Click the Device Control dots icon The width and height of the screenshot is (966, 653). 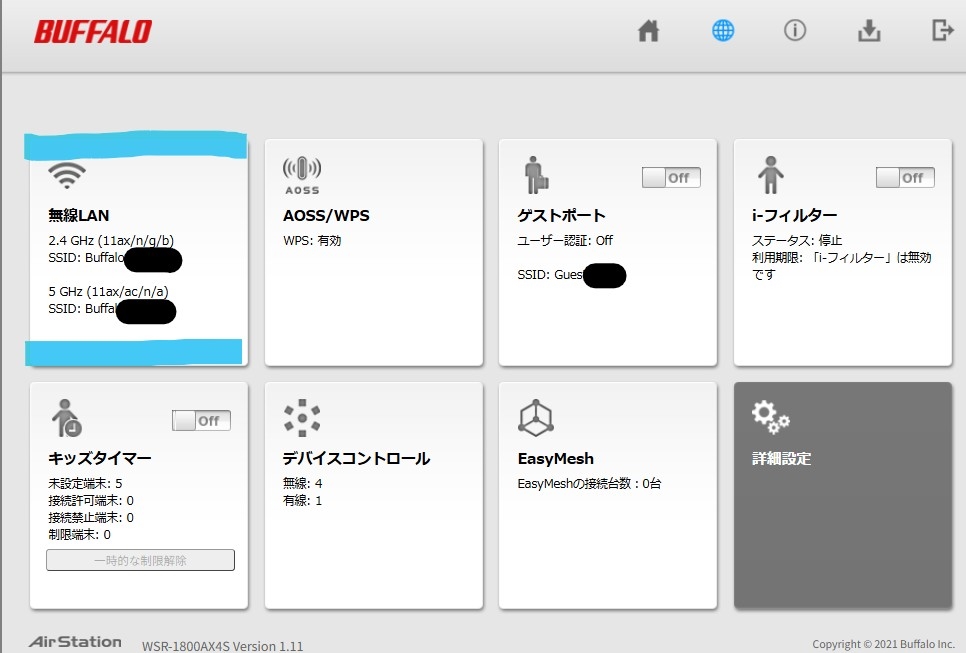(302, 418)
